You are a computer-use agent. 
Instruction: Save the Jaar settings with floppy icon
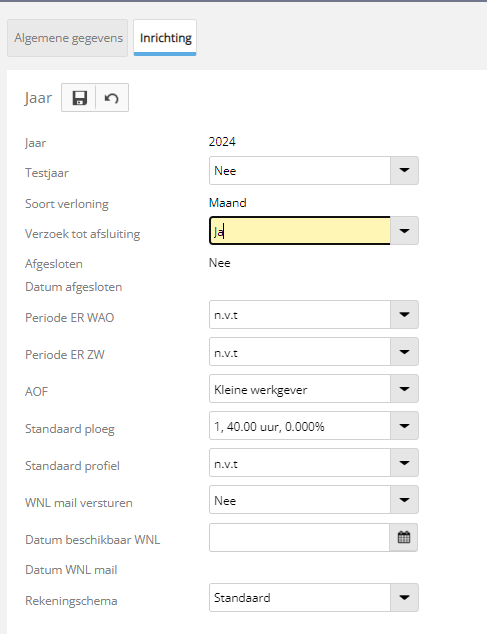pyautogui.click(x=79, y=98)
